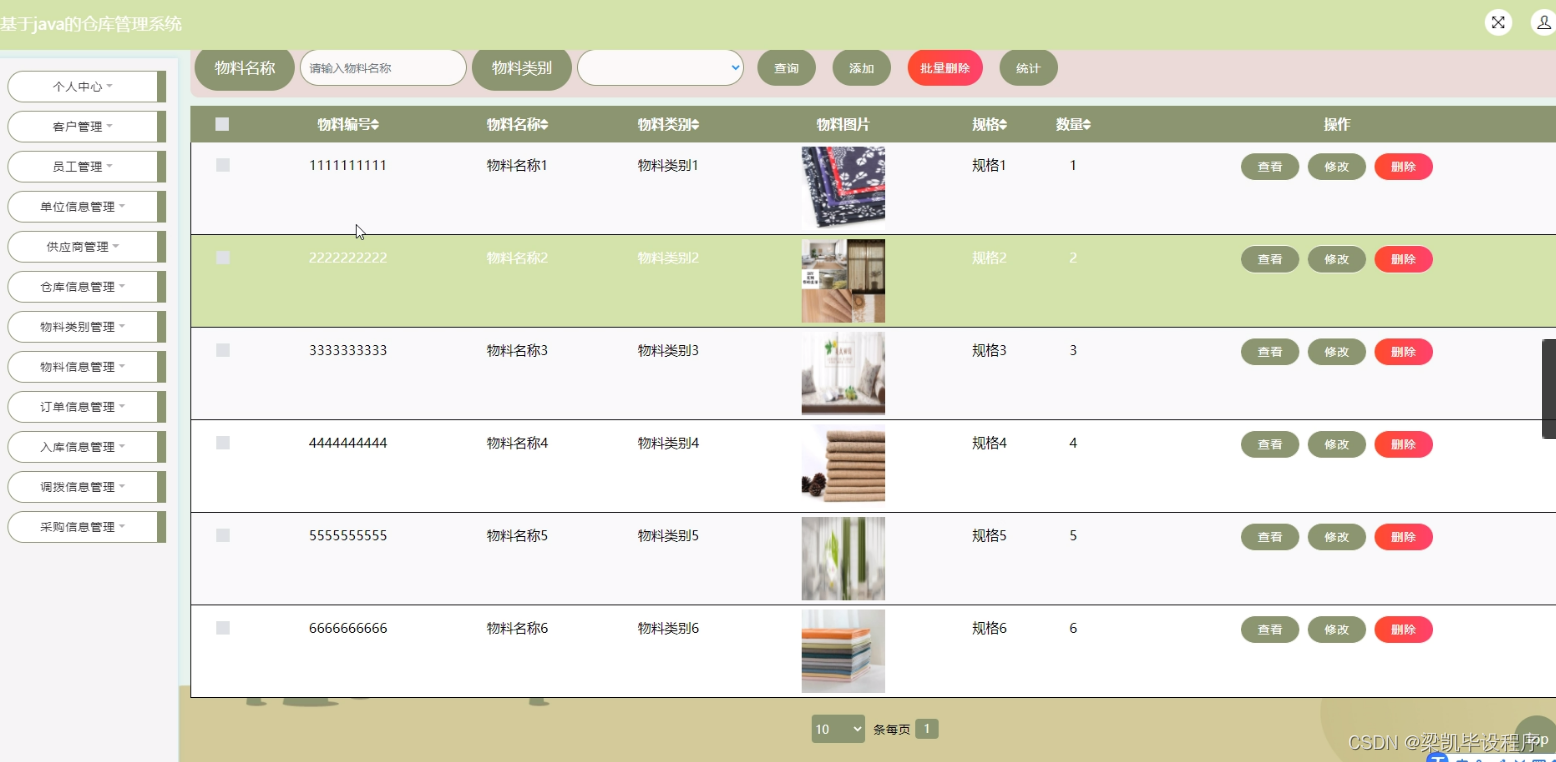Select the checkbox for row 4444444444
The width and height of the screenshot is (1556, 762).
tap(223, 442)
